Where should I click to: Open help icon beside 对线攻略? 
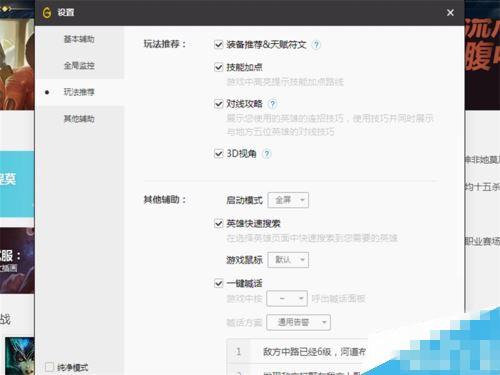click(x=272, y=104)
